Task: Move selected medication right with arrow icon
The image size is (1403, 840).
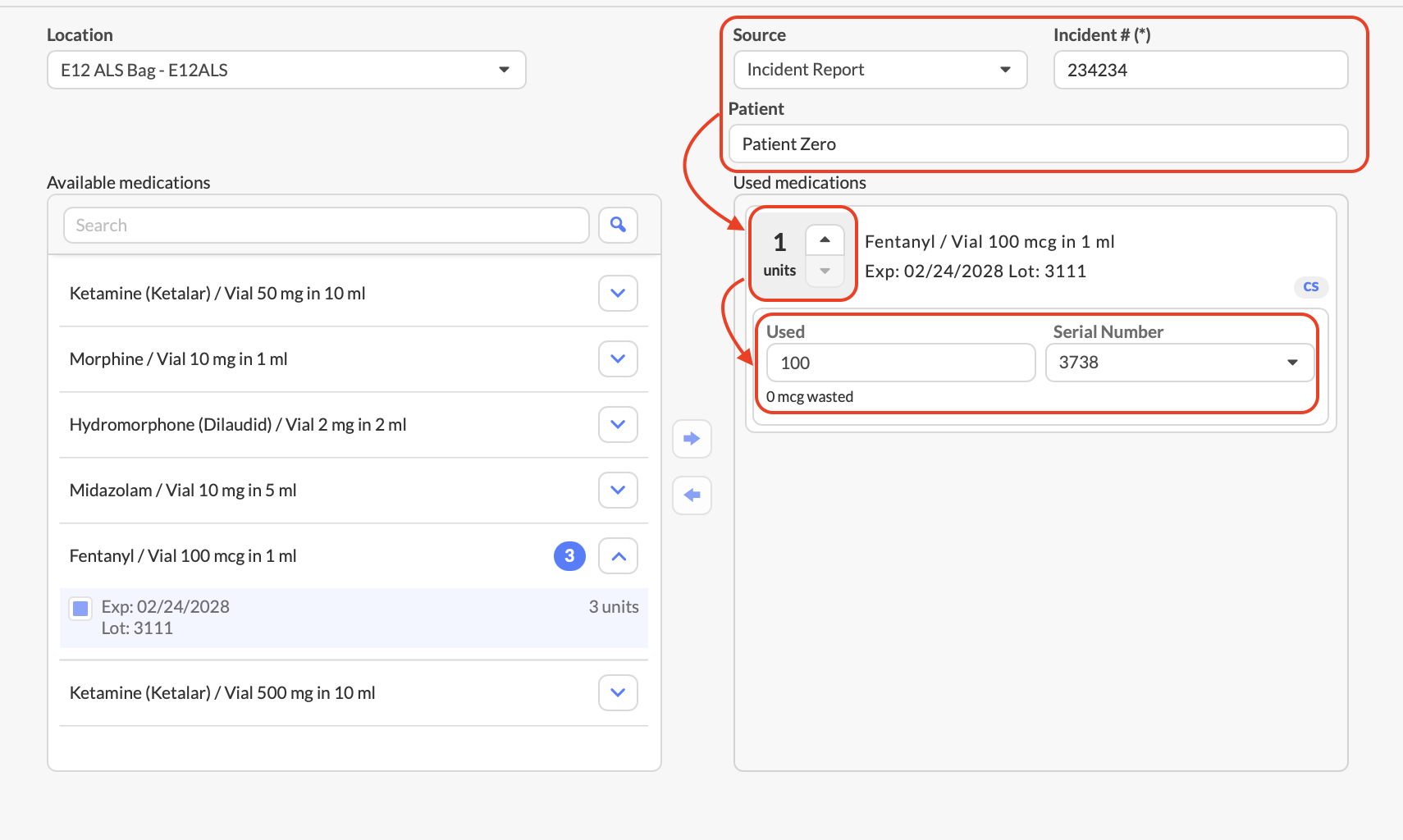Action: (x=692, y=439)
